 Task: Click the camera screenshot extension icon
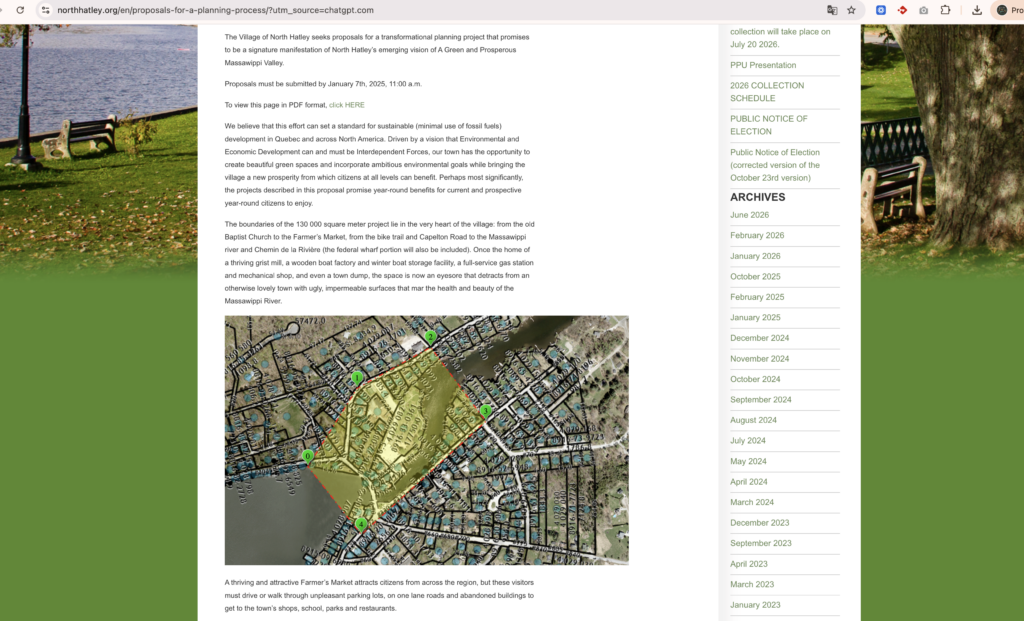[923, 10]
